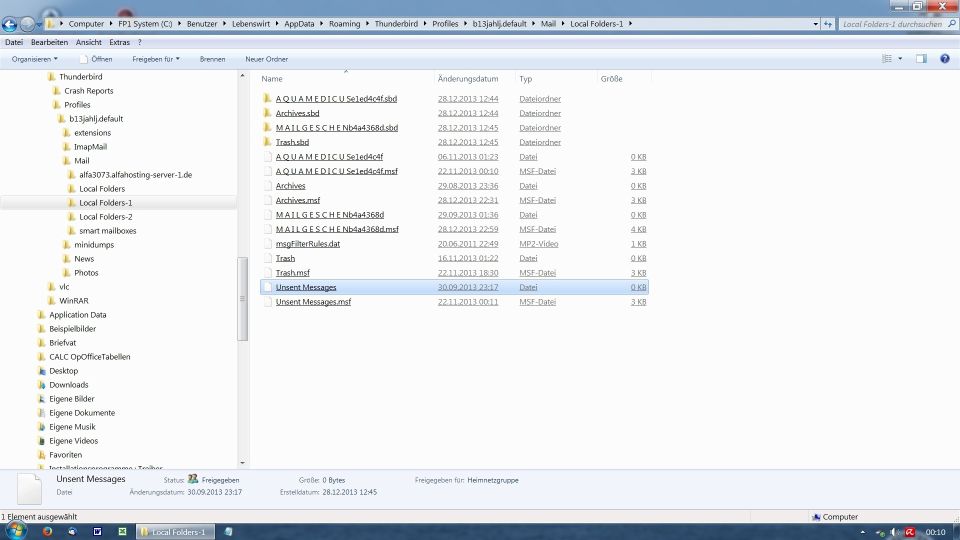Viewport: 960px width, 540px height.
Task: Click the Eigene Musik folder icon
Action: 42,427
